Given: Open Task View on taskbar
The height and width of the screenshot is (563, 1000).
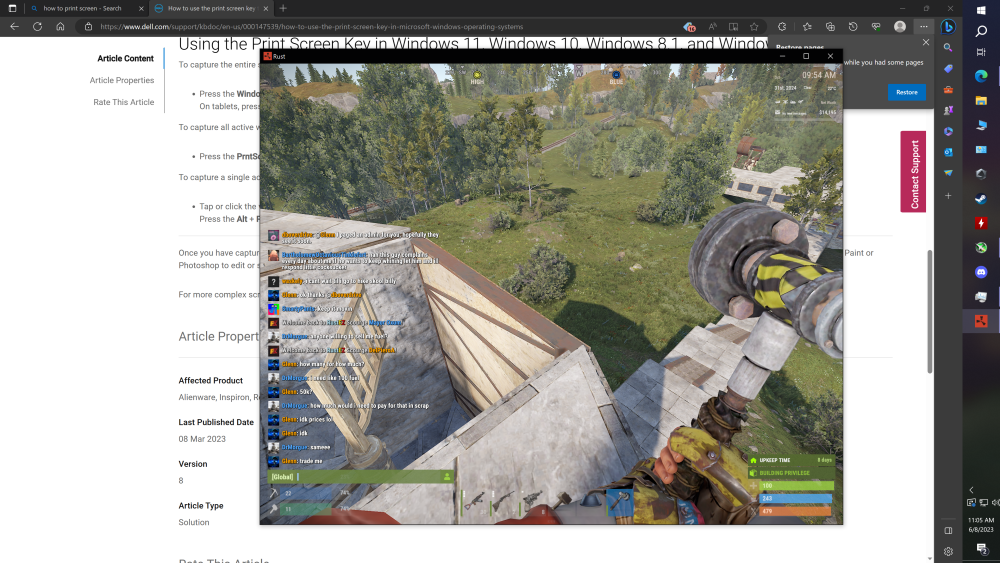Looking at the screenshot, I should (981, 52).
